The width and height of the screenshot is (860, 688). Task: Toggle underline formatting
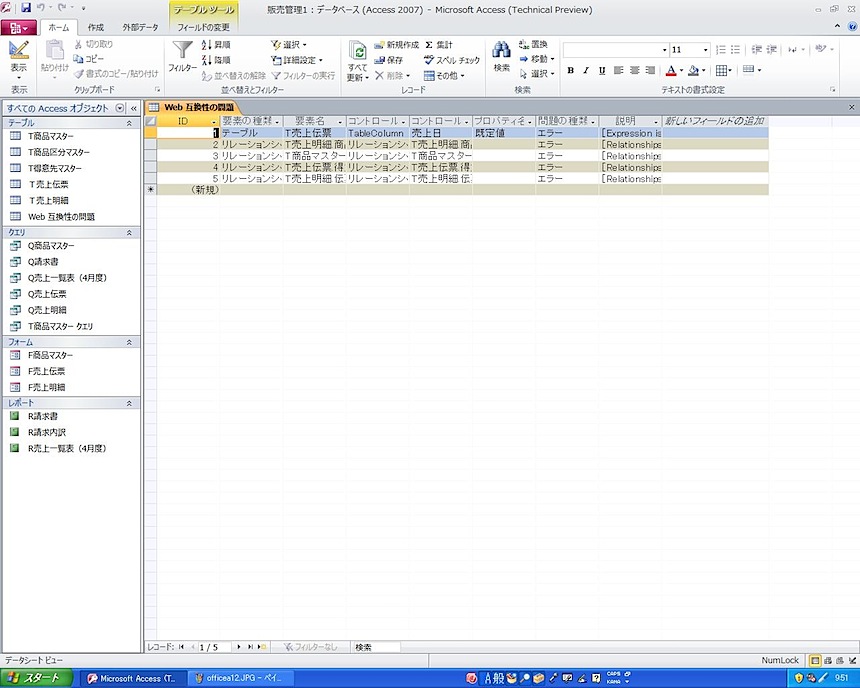[x=602, y=70]
